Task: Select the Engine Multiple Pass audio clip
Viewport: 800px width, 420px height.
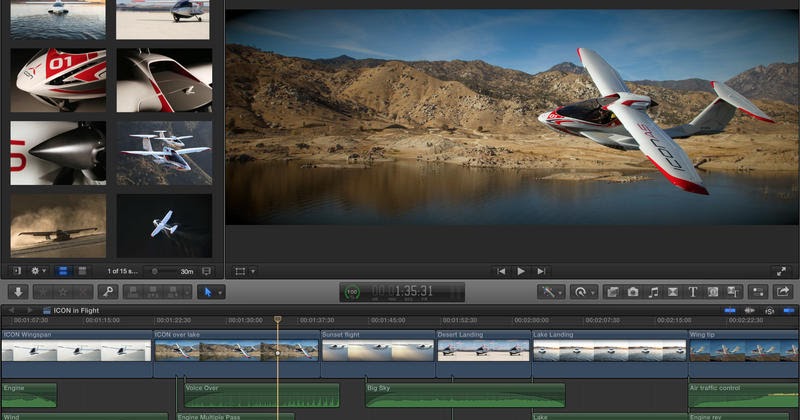Action: (x=235, y=416)
